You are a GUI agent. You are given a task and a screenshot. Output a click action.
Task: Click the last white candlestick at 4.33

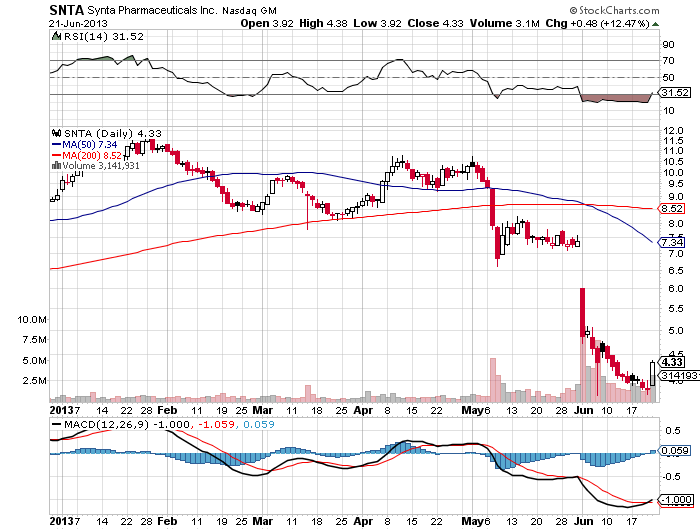[x=652, y=374]
